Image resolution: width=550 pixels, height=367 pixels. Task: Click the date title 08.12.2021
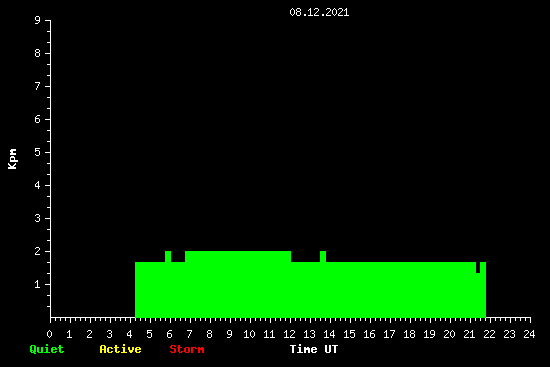pyautogui.click(x=319, y=12)
